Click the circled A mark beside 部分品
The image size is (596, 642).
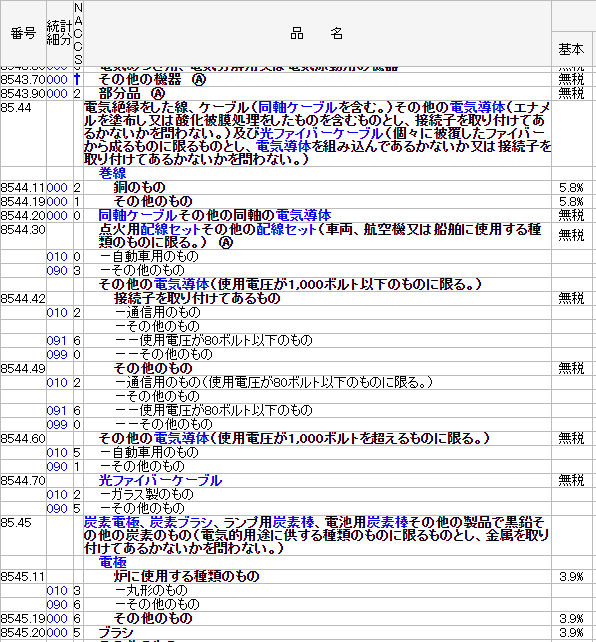(158, 94)
